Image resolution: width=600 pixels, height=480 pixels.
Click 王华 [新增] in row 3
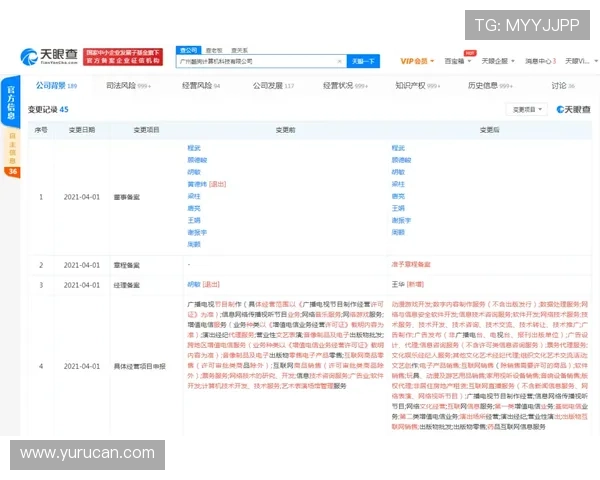tap(408, 284)
